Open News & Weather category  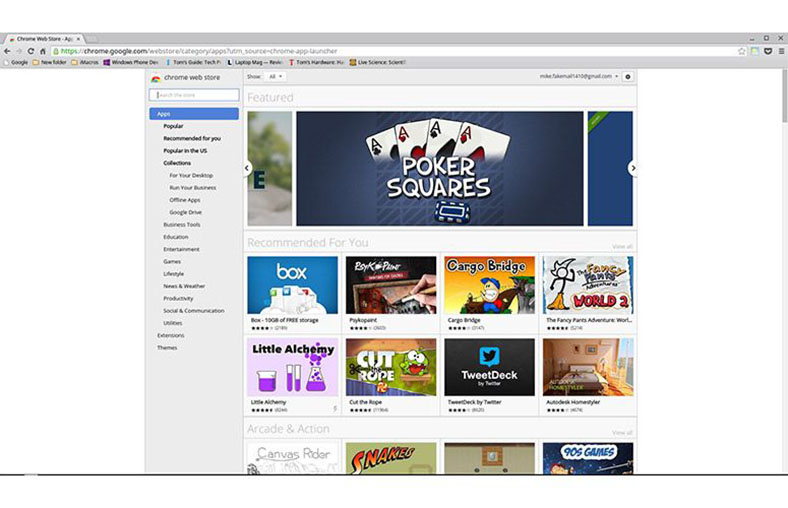184,286
